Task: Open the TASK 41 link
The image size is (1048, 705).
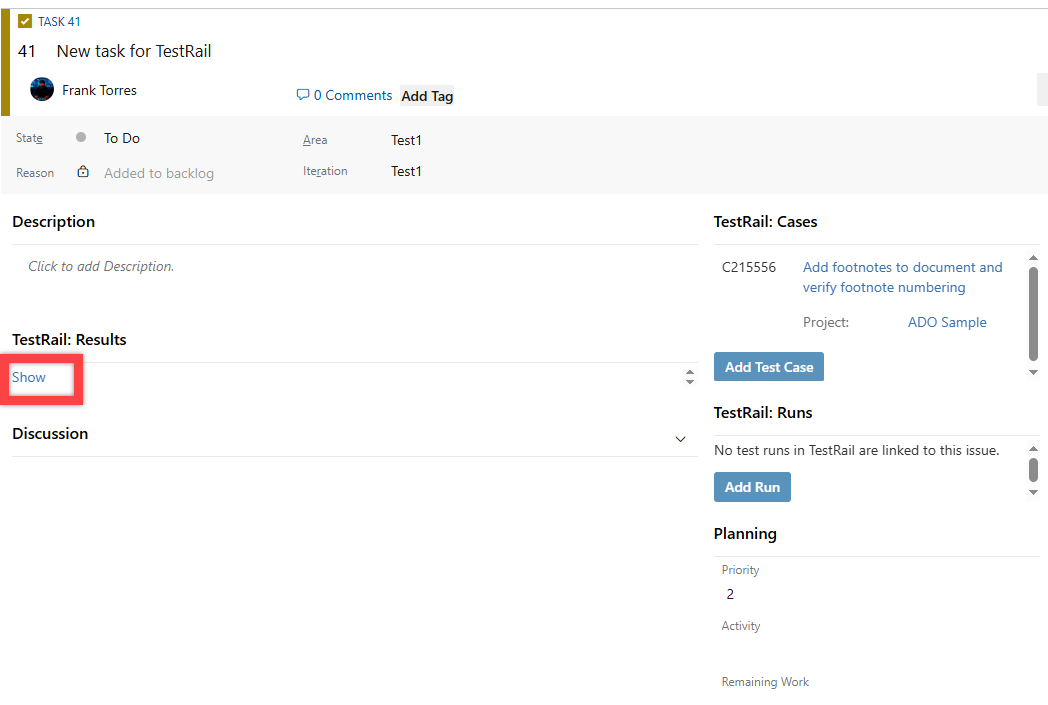Action: click(59, 21)
